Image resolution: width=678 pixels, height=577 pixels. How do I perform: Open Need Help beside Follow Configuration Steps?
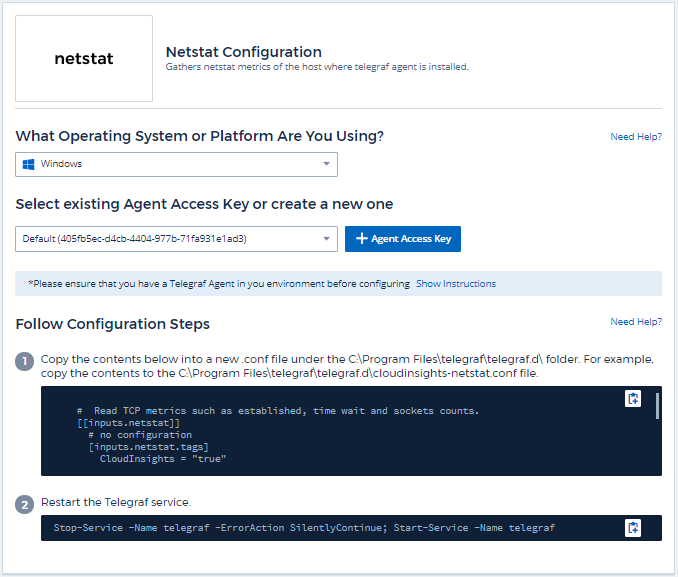point(636,322)
